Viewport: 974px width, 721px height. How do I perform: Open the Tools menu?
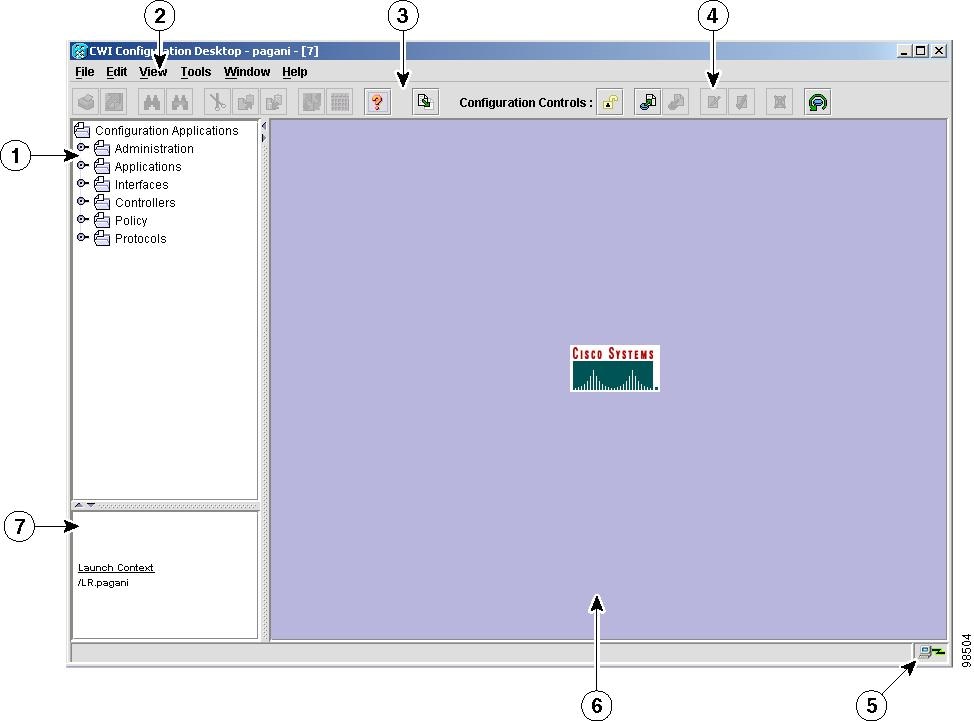point(195,71)
